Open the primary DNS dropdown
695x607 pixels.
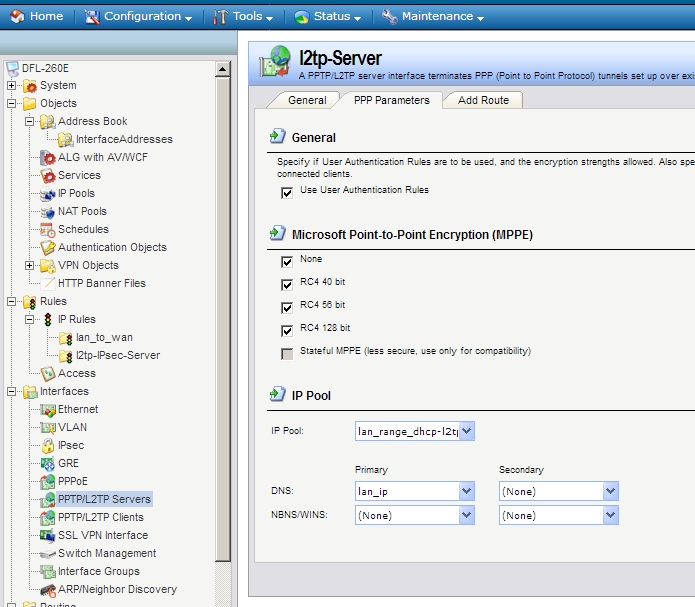pos(466,491)
